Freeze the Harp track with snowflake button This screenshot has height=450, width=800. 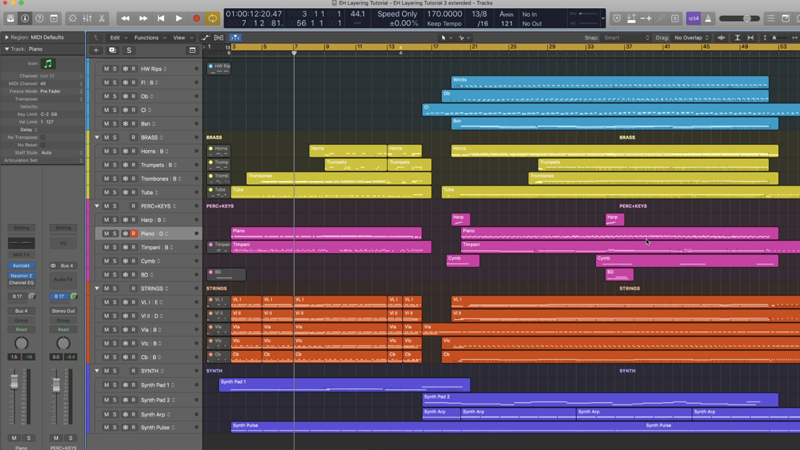[125, 220]
